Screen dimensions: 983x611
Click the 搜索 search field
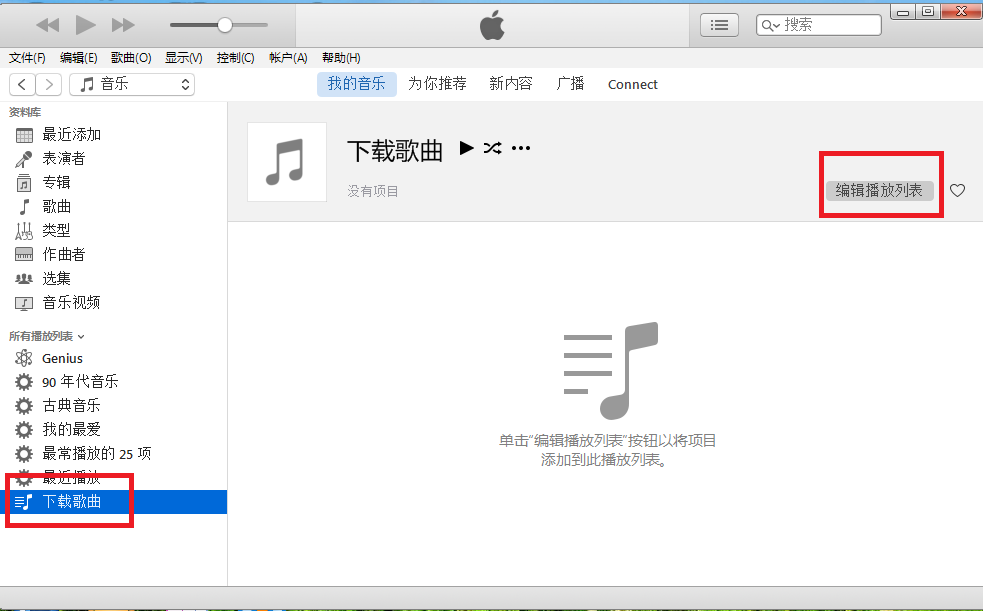click(819, 25)
